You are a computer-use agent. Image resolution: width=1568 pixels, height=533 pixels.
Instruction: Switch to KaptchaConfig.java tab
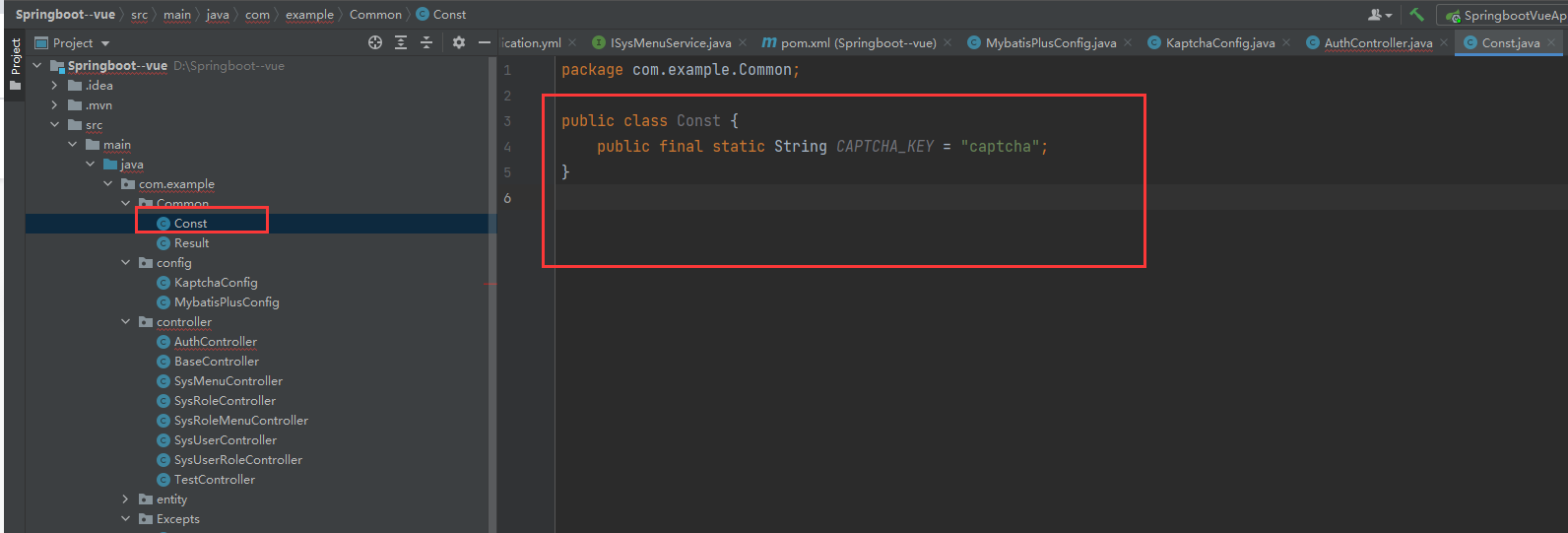1220,42
